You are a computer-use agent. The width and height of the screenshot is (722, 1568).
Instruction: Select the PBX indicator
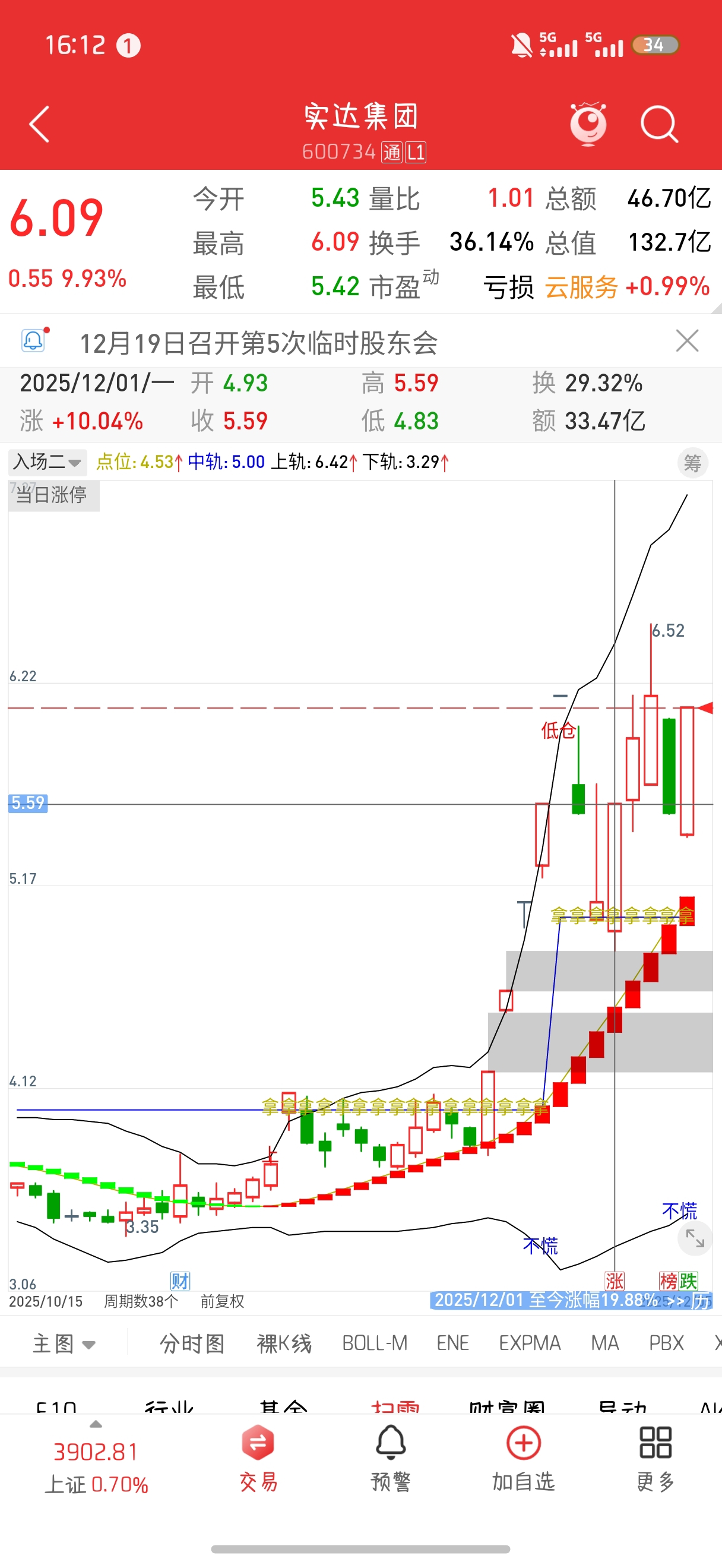667,1343
